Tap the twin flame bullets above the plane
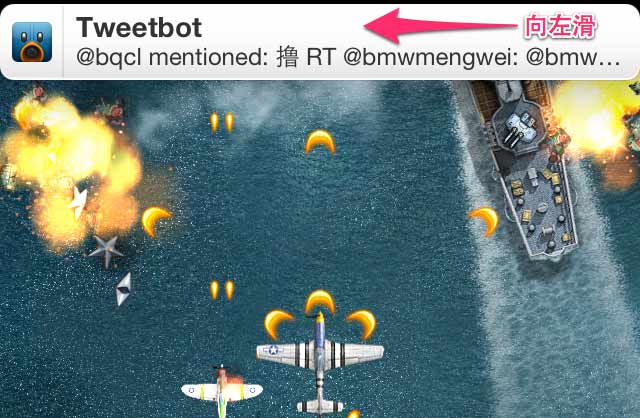Image resolution: width=640 pixels, height=418 pixels. (x=222, y=289)
